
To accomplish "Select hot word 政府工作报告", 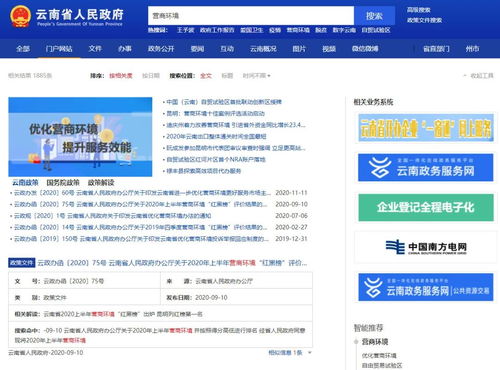I will point(217,30).
